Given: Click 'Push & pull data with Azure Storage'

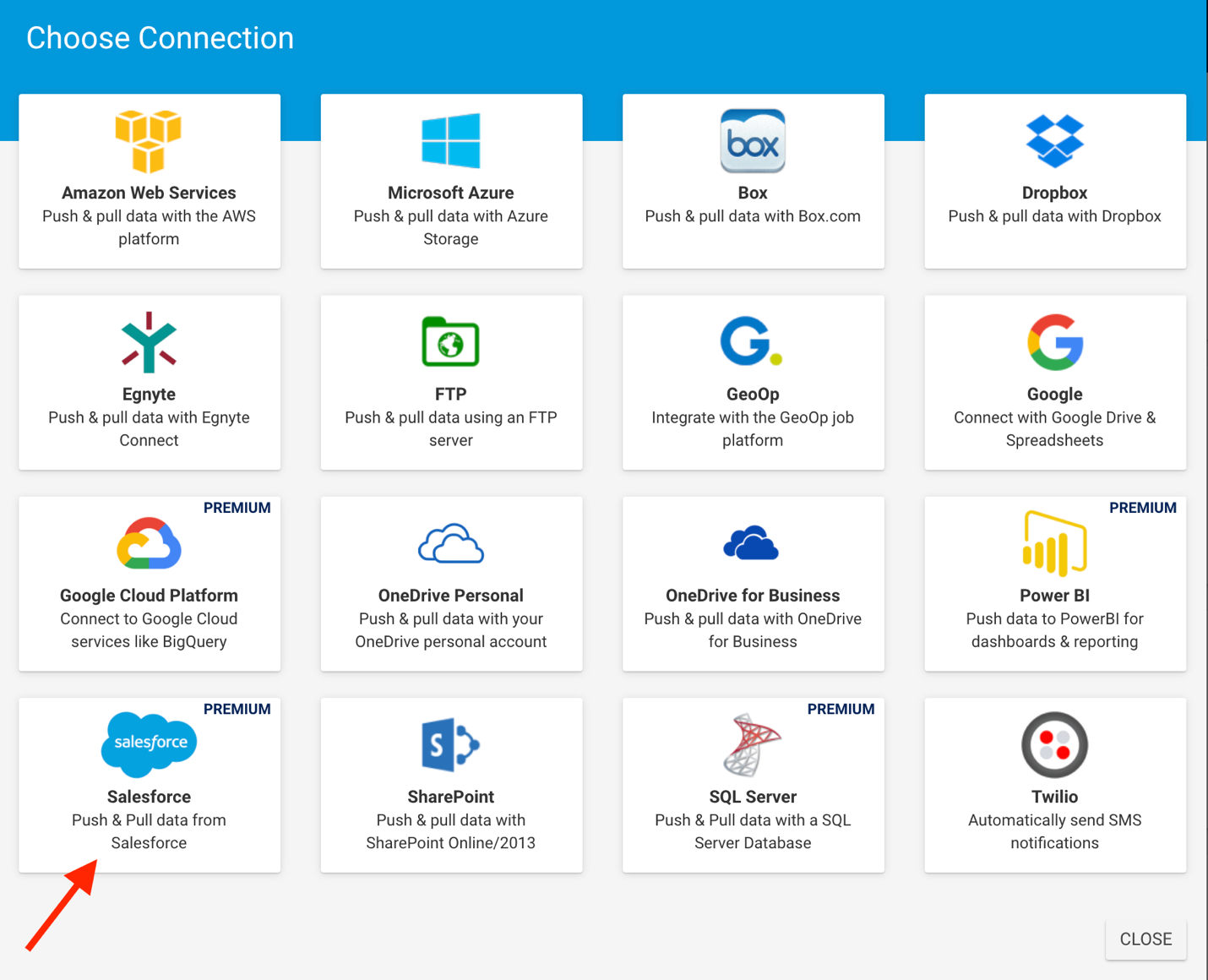Looking at the screenshot, I should [x=451, y=227].
